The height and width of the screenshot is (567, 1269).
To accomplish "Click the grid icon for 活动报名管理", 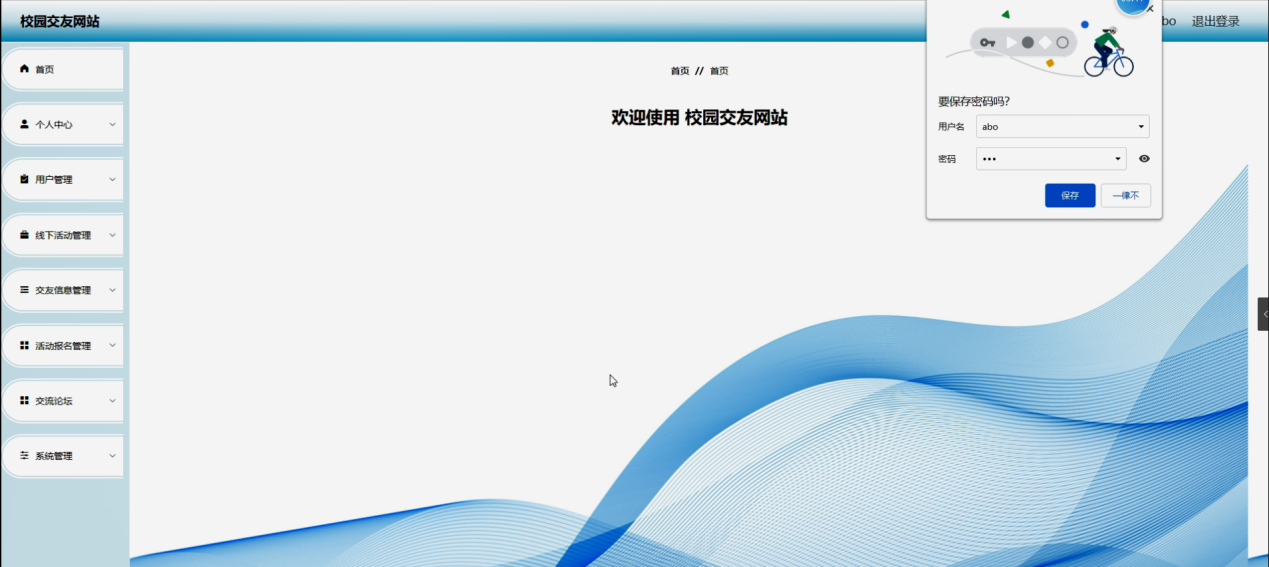I will 24,345.
